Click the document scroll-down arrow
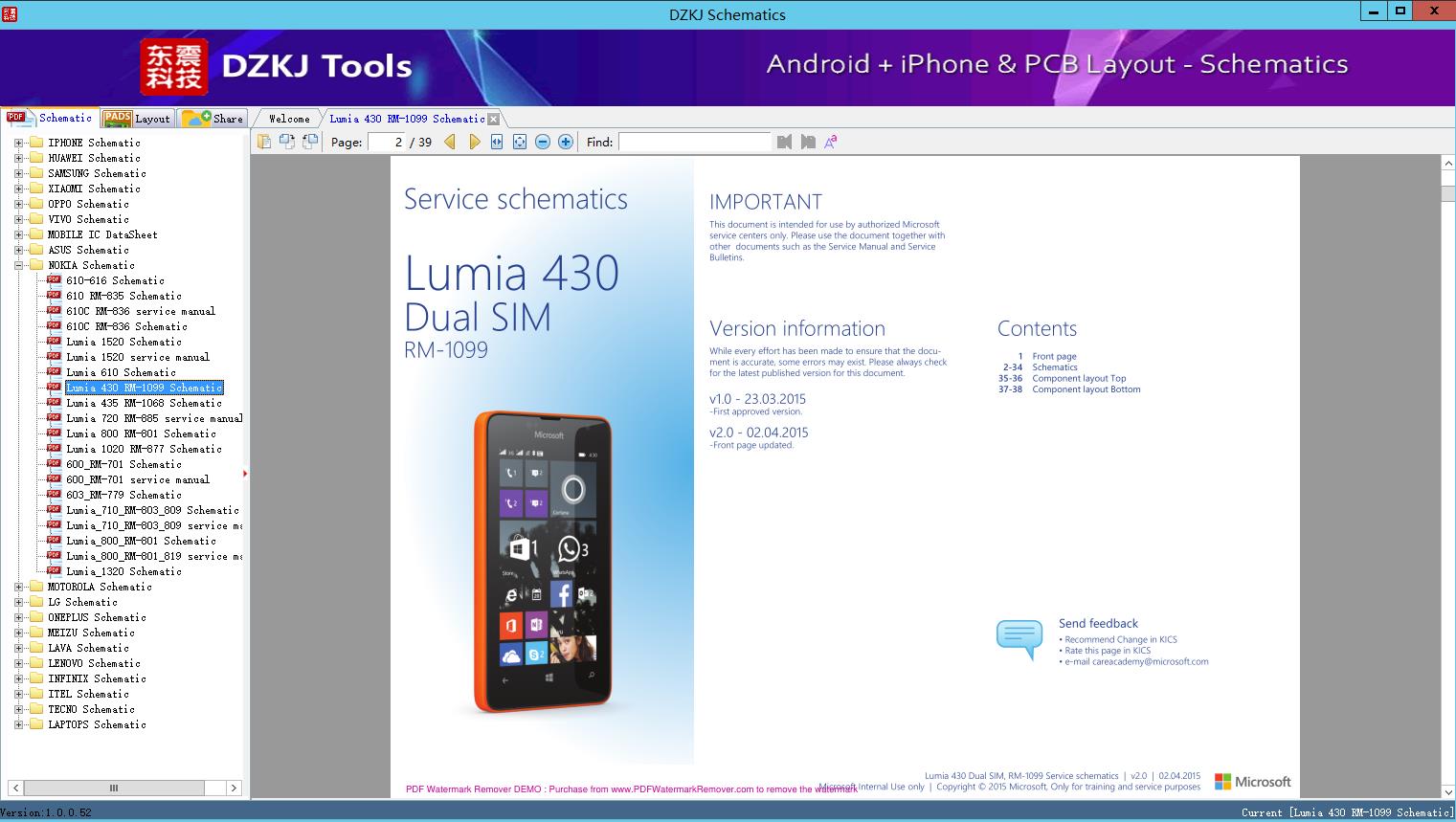 (x=1447, y=791)
